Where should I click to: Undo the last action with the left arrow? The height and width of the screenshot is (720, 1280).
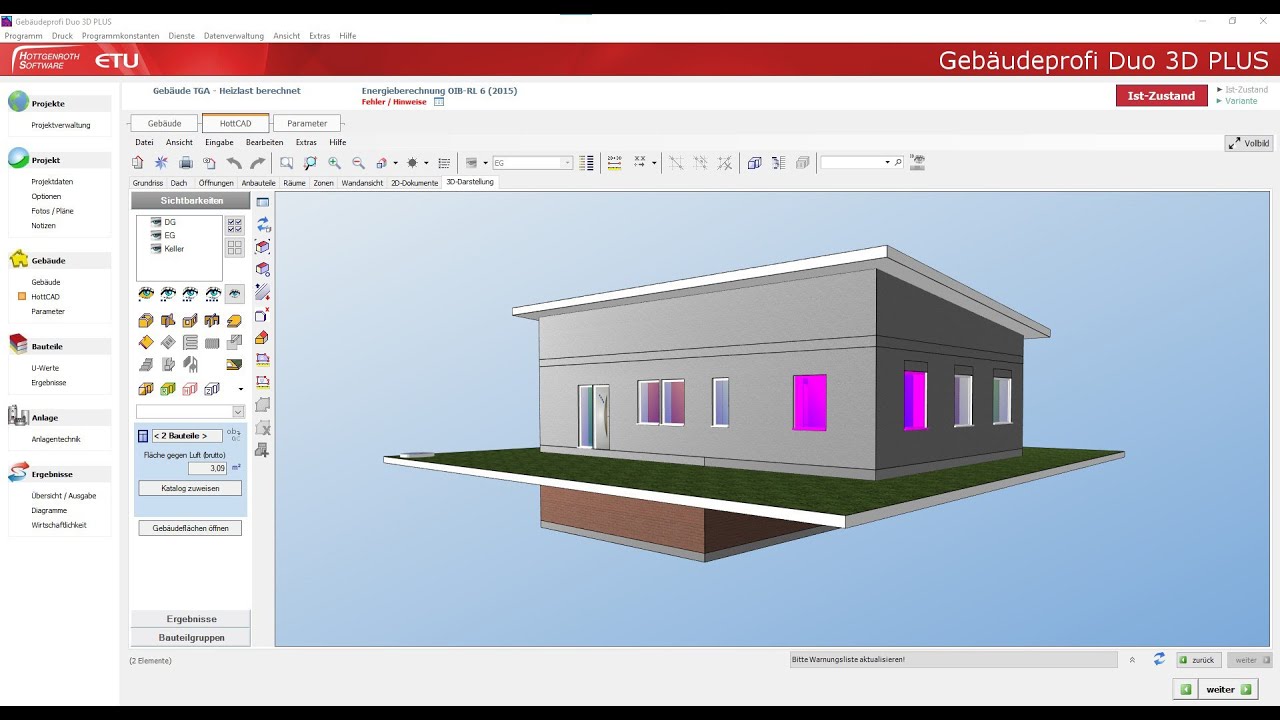[234, 162]
